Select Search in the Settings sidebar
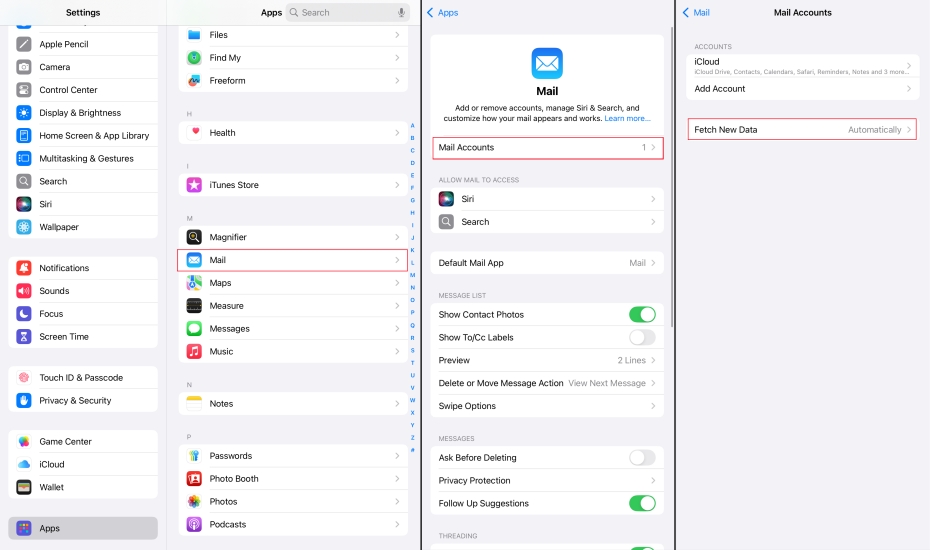Screen dimensions: 930x550 tap(83, 181)
